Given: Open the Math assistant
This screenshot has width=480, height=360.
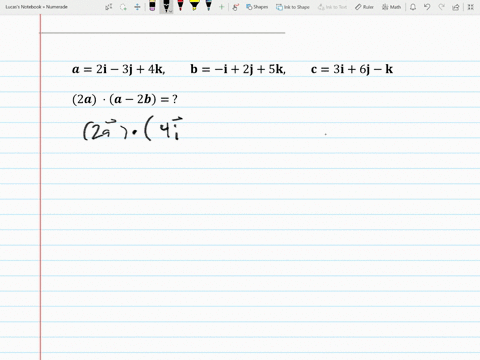Looking at the screenshot, I should click(x=391, y=7).
